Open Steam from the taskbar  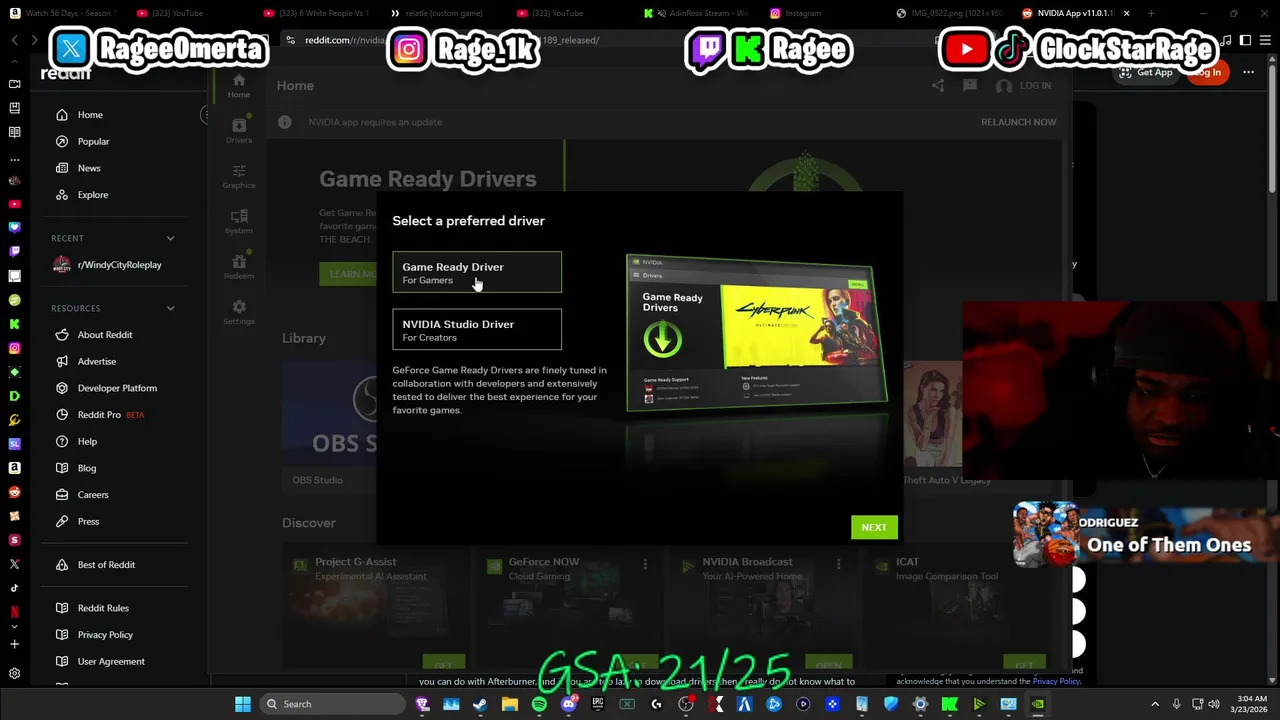tap(480, 704)
